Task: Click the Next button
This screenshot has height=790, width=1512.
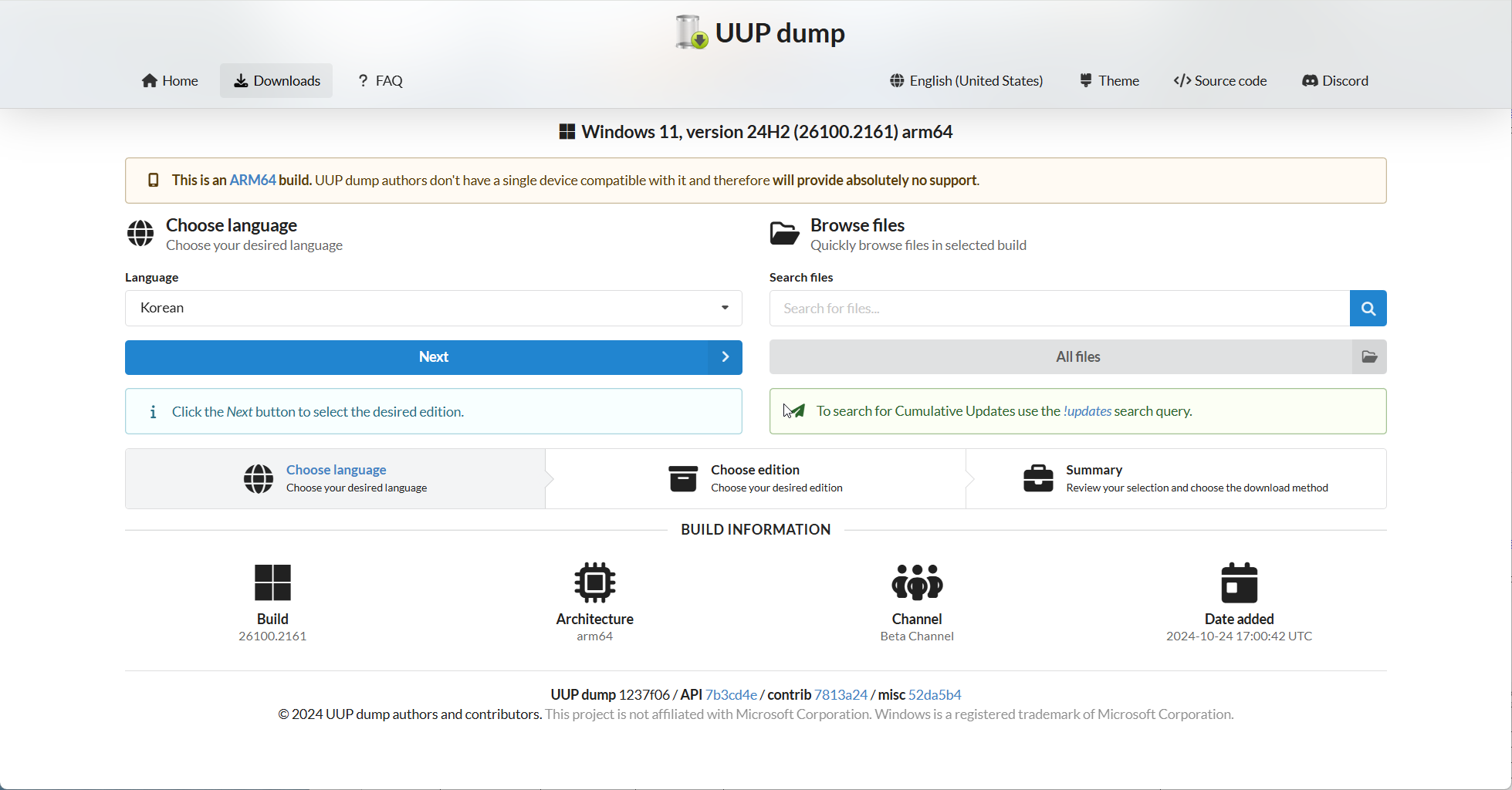Action: (x=434, y=357)
